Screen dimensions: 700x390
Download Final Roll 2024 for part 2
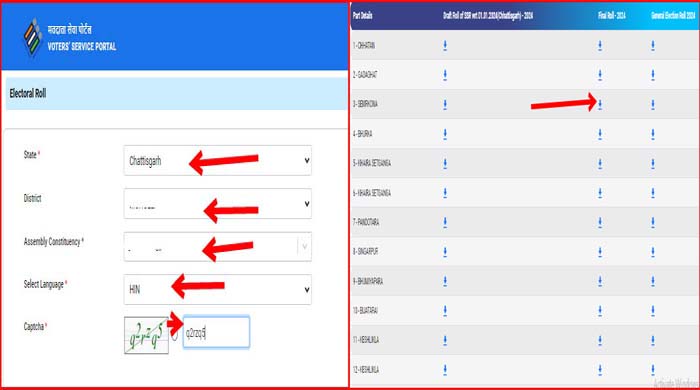pos(600,75)
